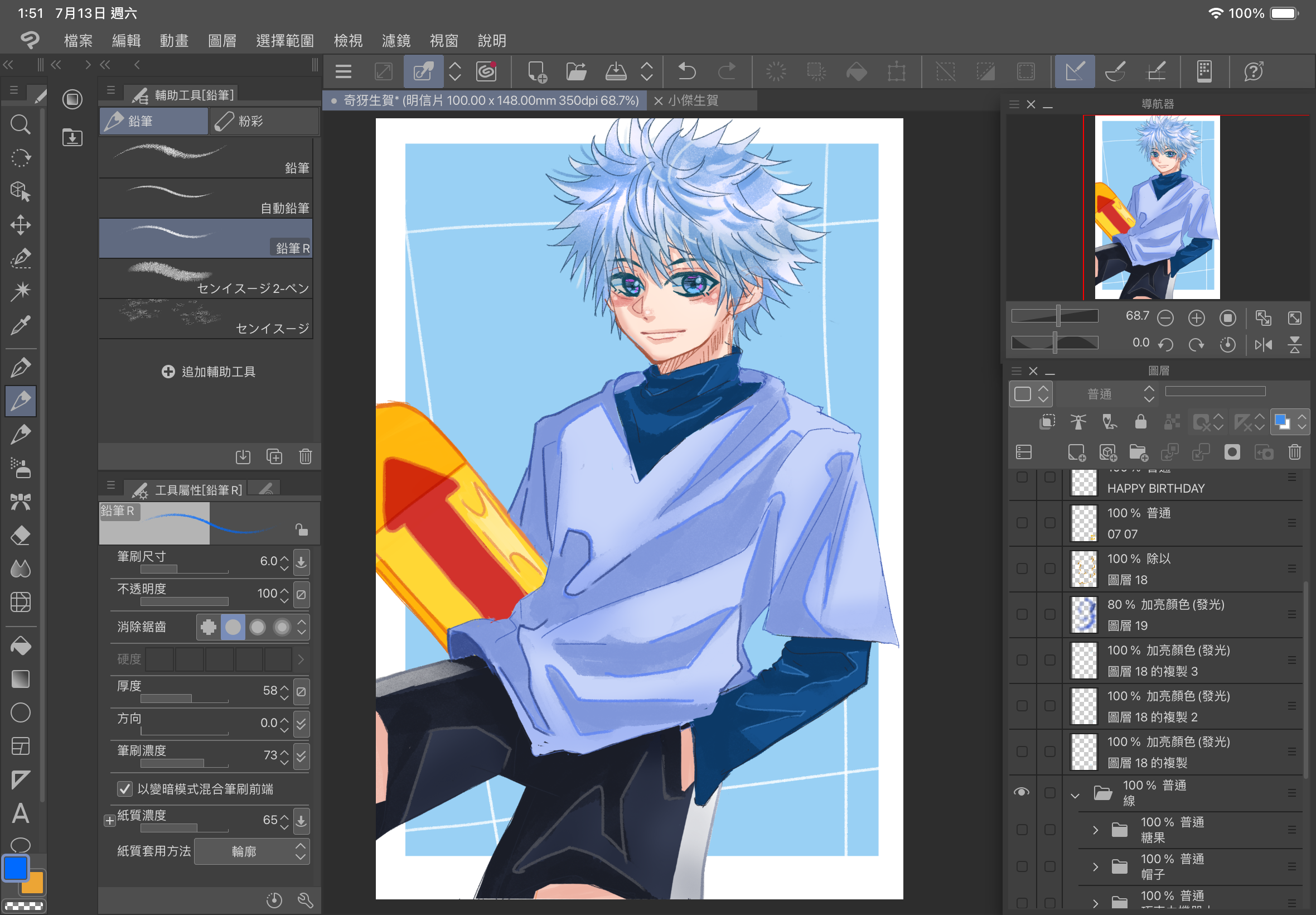
Task: Open the 編輯 menu
Action: click(x=126, y=41)
